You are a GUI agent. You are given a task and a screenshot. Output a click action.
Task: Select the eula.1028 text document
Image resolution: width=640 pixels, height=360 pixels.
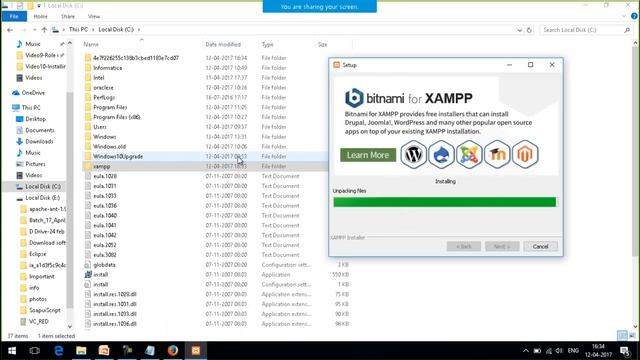click(x=104, y=176)
